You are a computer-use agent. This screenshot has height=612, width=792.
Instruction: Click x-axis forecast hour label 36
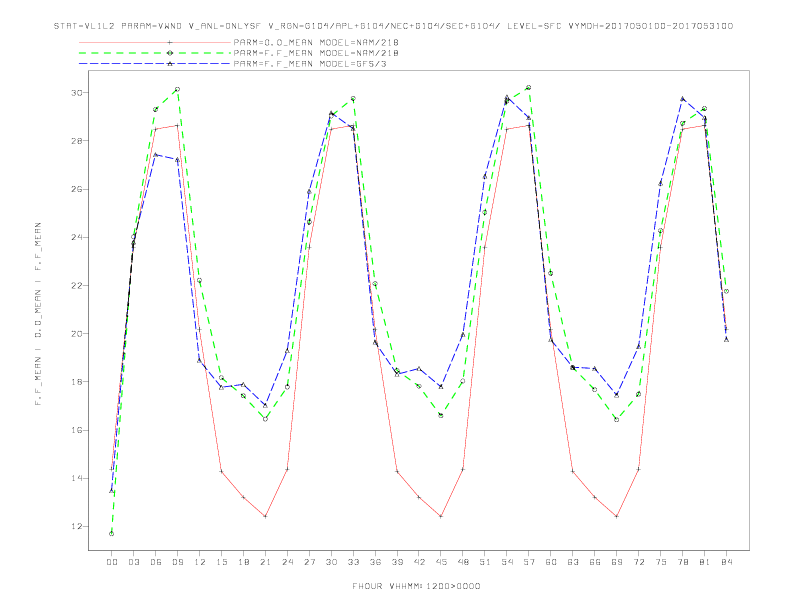pos(375,562)
